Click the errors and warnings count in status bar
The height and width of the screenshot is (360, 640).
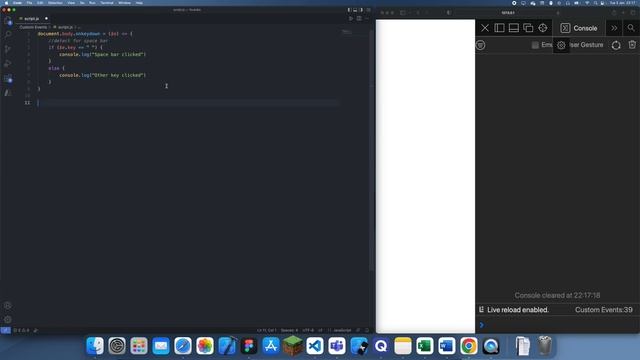point(21,330)
